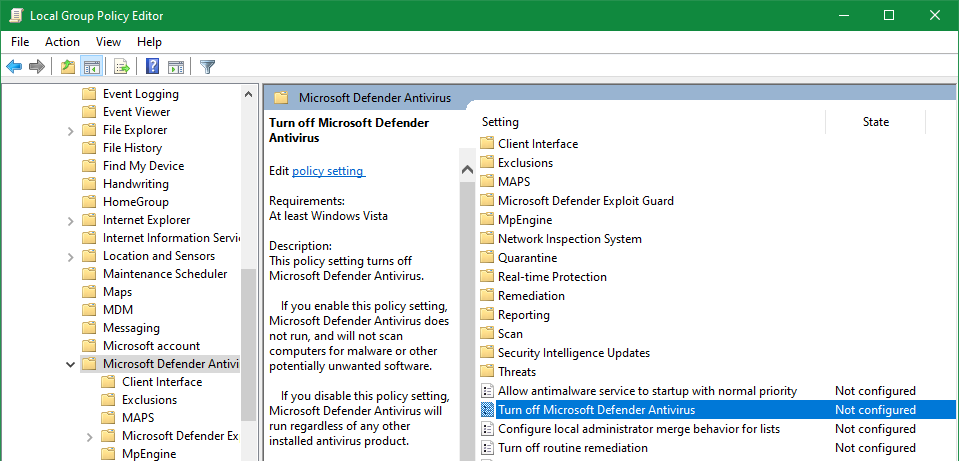Open the View menu
959x461 pixels.
click(x=108, y=42)
